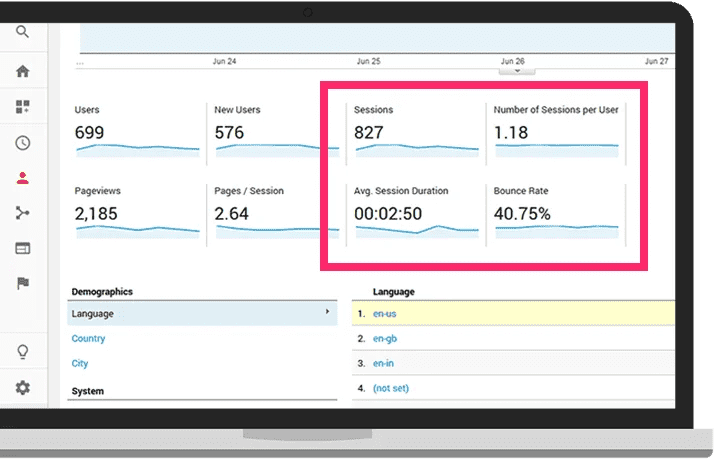Click the Discover lightbulb icon

pyautogui.click(x=23, y=352)
